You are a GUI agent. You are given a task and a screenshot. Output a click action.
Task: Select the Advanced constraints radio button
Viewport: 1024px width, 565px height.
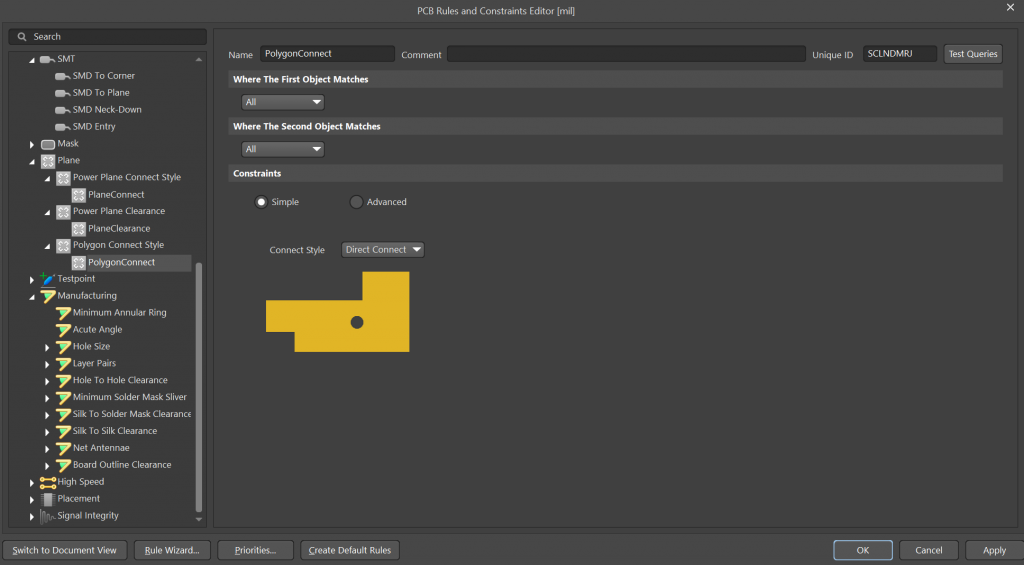(x=356, y=202)
